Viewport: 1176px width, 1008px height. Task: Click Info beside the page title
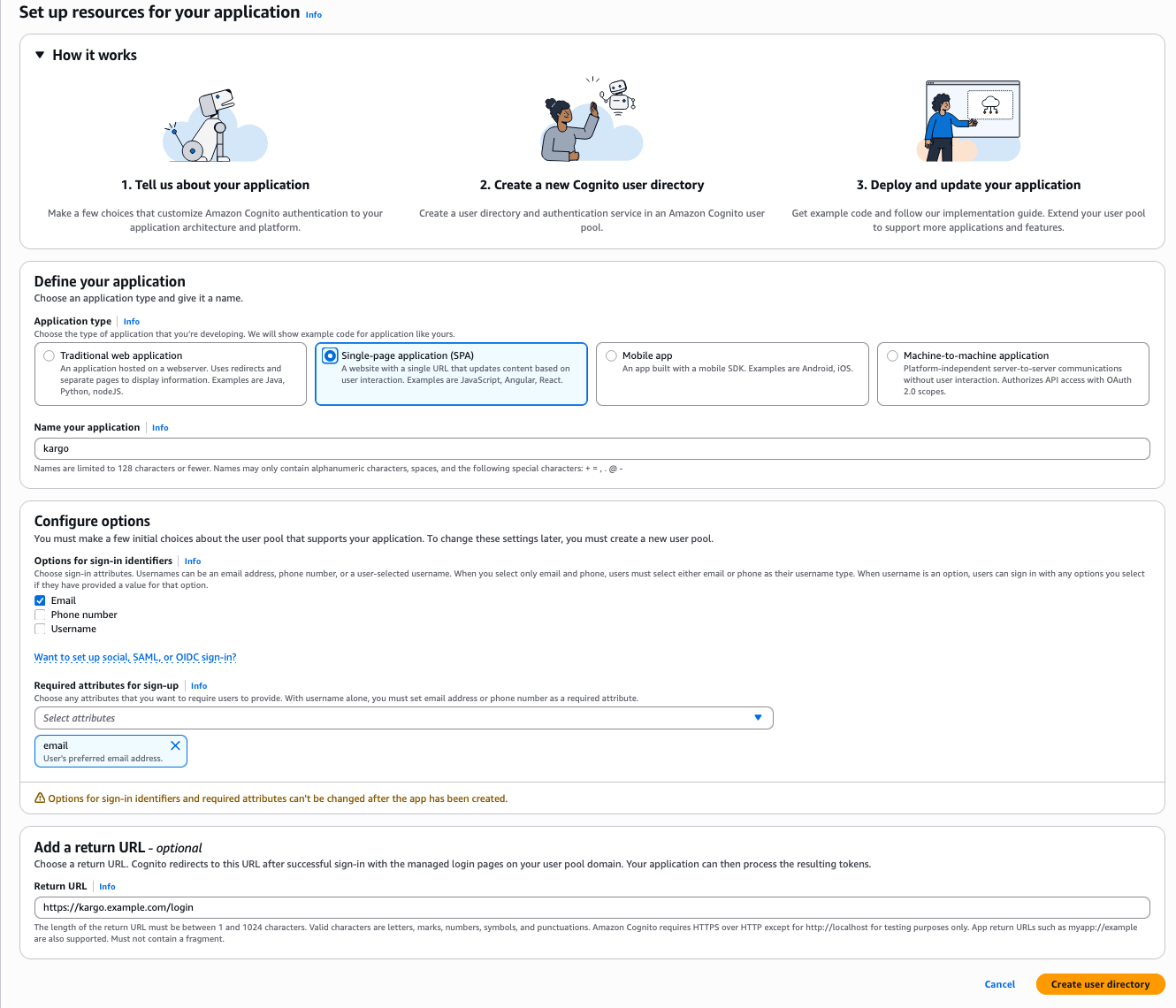click(x=313, y=15)
